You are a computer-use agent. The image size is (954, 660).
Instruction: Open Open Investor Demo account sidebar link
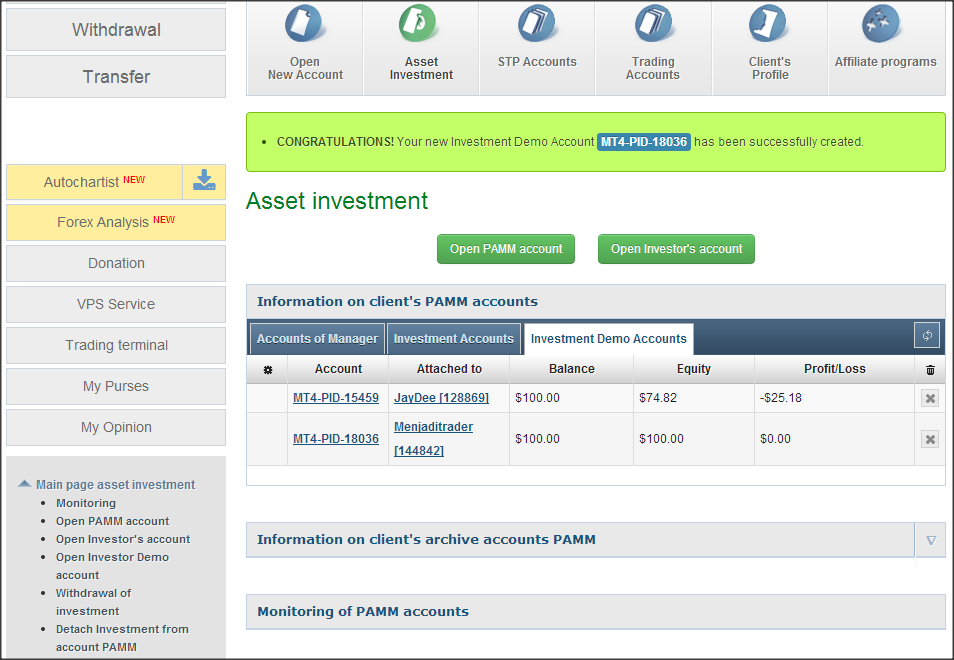112,566
